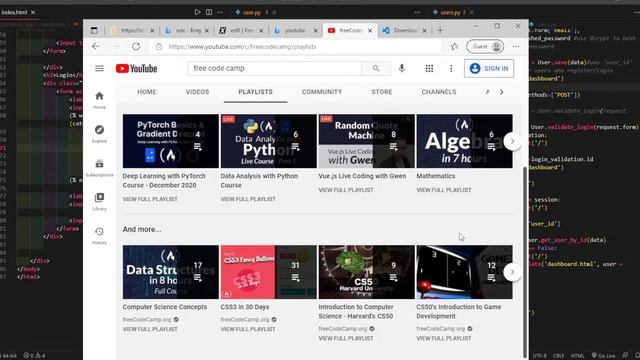640x360 pixels.
Task: Click Go Live in VS Code status bar
Action: [603, 356]
